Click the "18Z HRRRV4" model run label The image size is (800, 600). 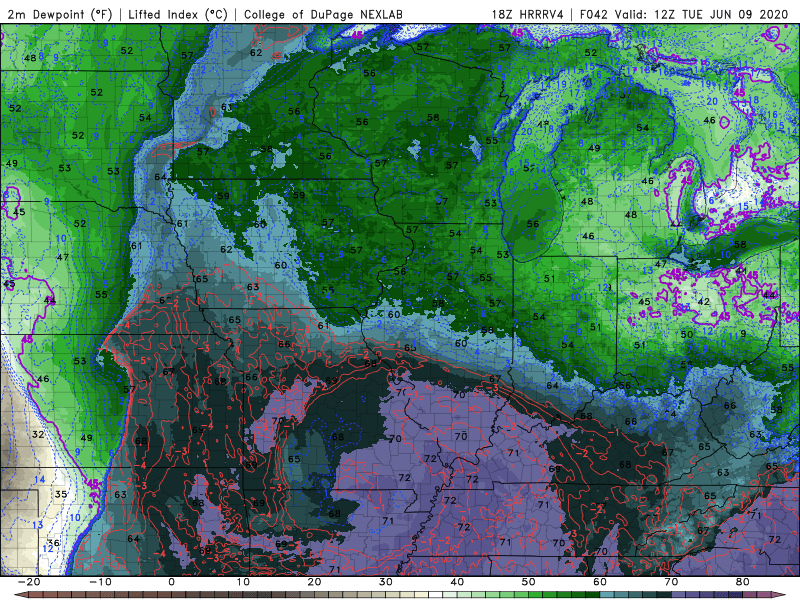pos(528,14)
